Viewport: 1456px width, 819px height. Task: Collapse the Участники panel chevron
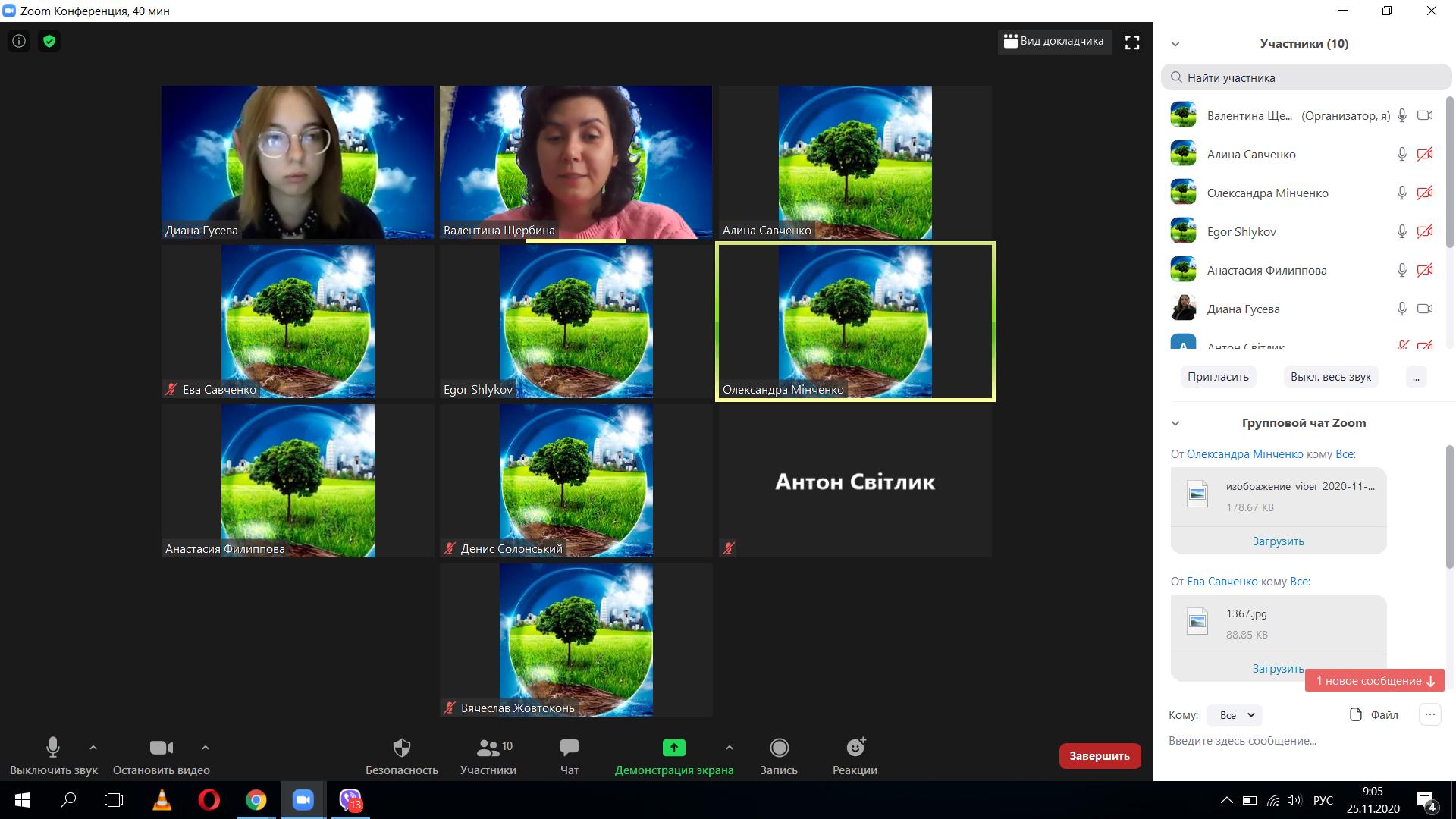pos(1175,44)
